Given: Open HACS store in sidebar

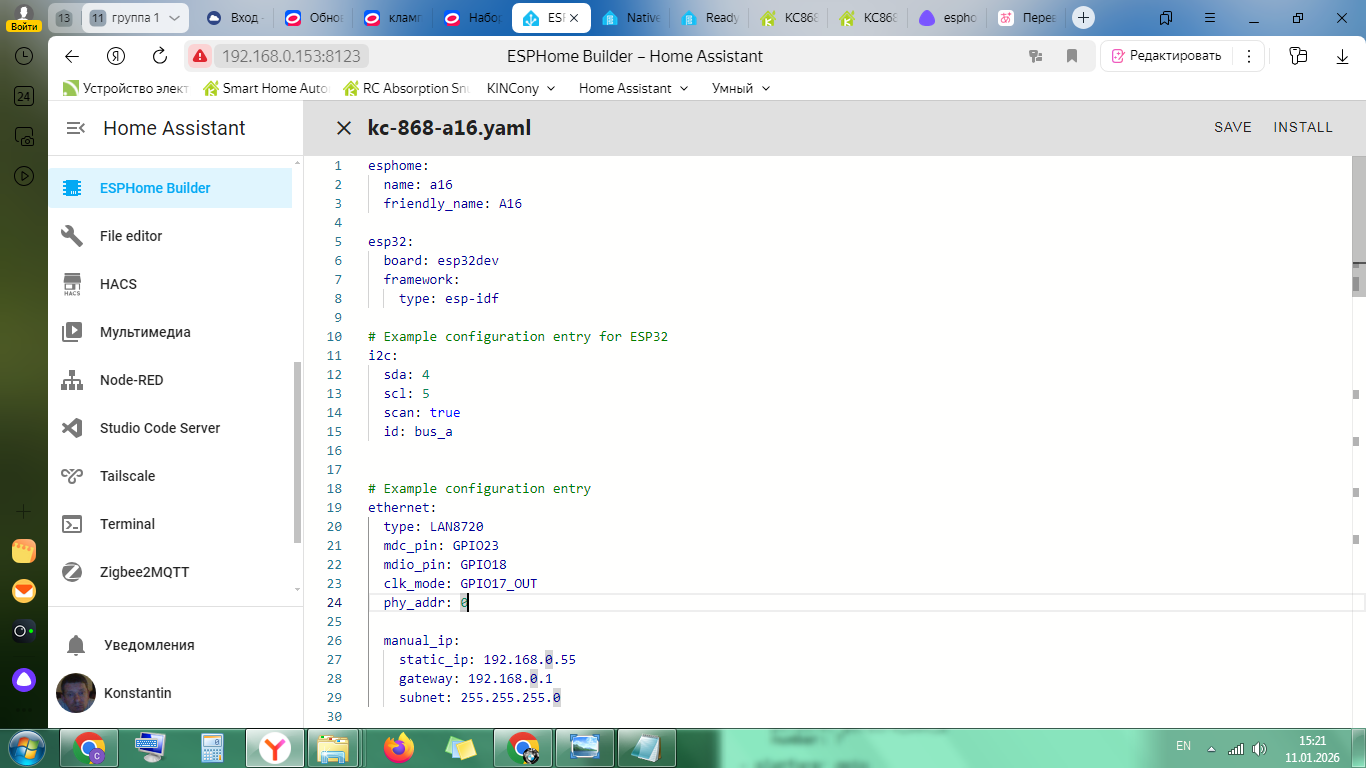Looking at the screenshot, I should [118, 284].
